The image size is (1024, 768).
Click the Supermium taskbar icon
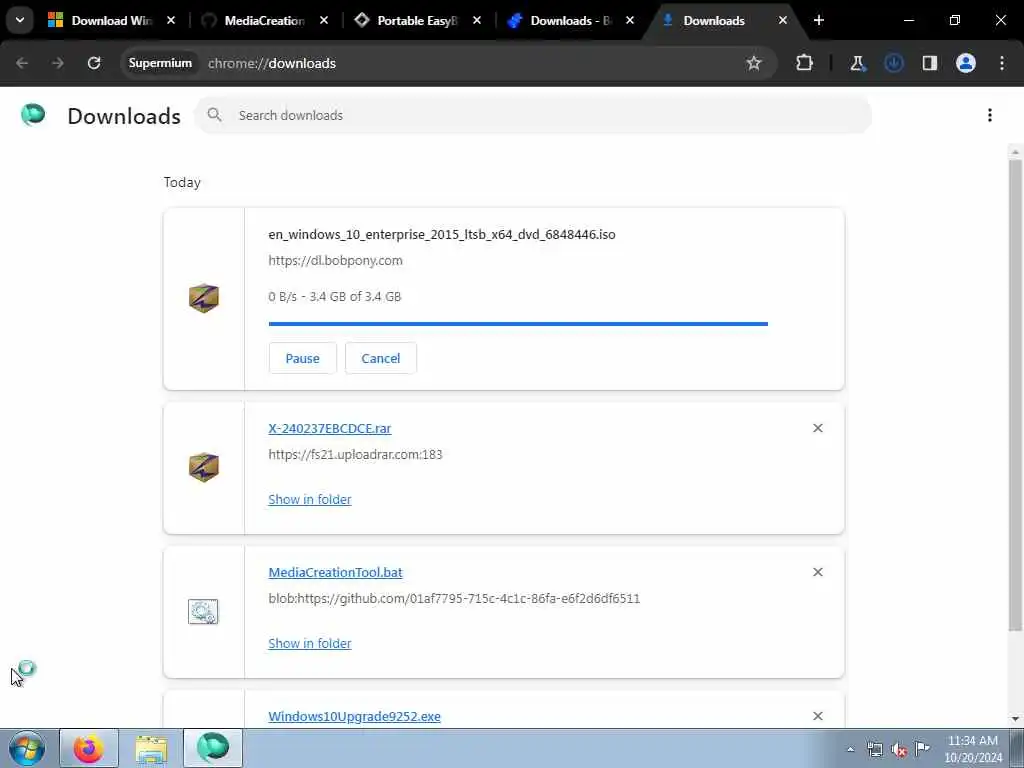[x=213, y=748]
